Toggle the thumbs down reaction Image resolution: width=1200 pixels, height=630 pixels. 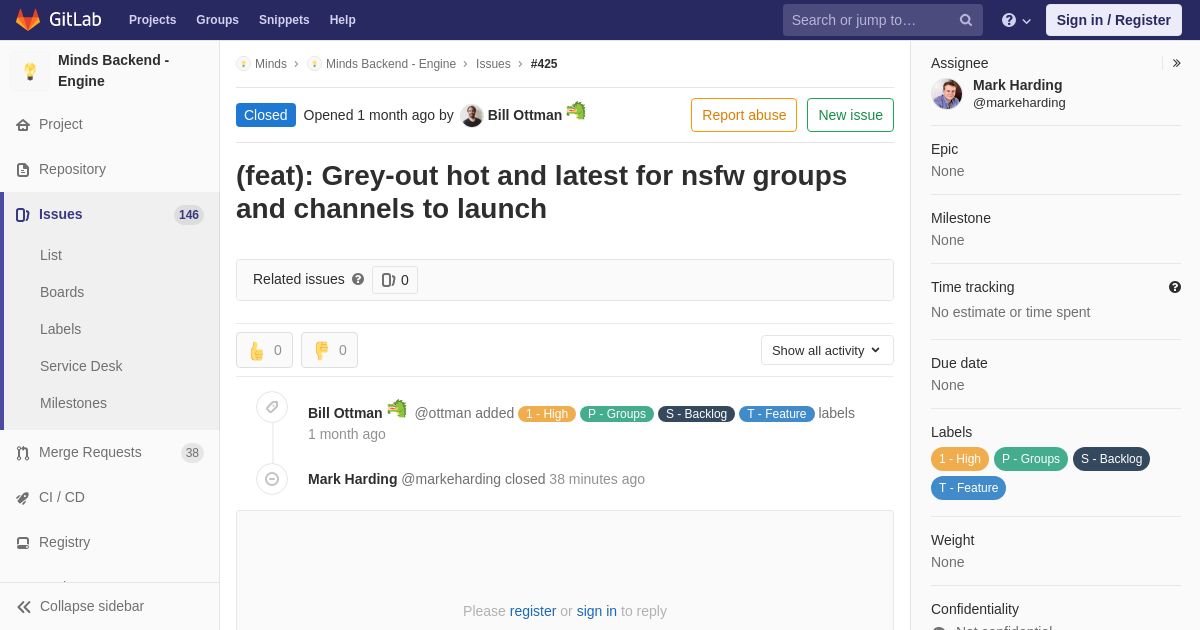tap(329, 350)
